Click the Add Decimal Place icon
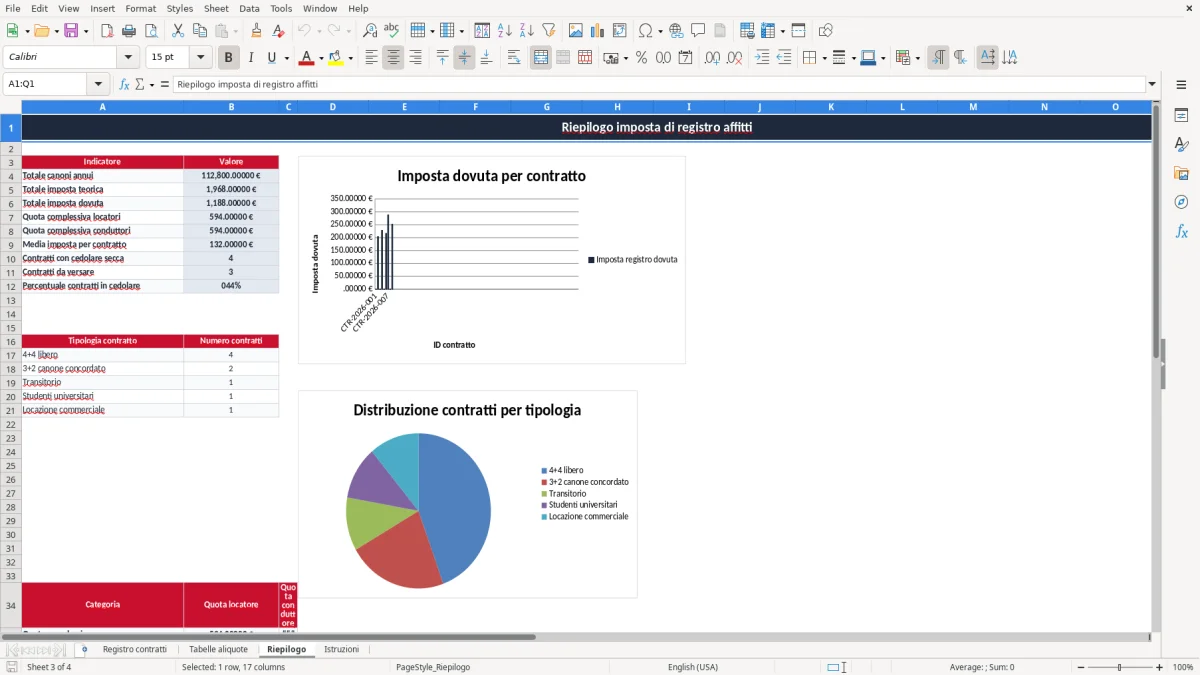The height and width of the screenshot is (675, 1200). [x=712, y=58]
